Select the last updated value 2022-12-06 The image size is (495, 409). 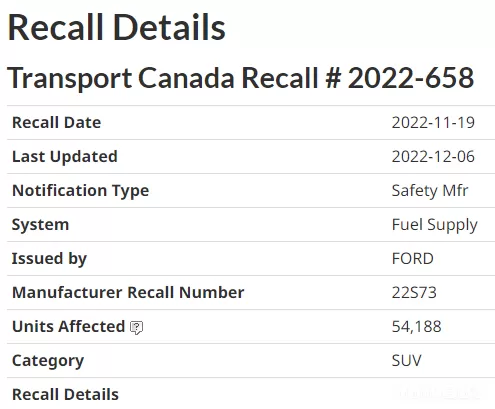pos(433,157)
